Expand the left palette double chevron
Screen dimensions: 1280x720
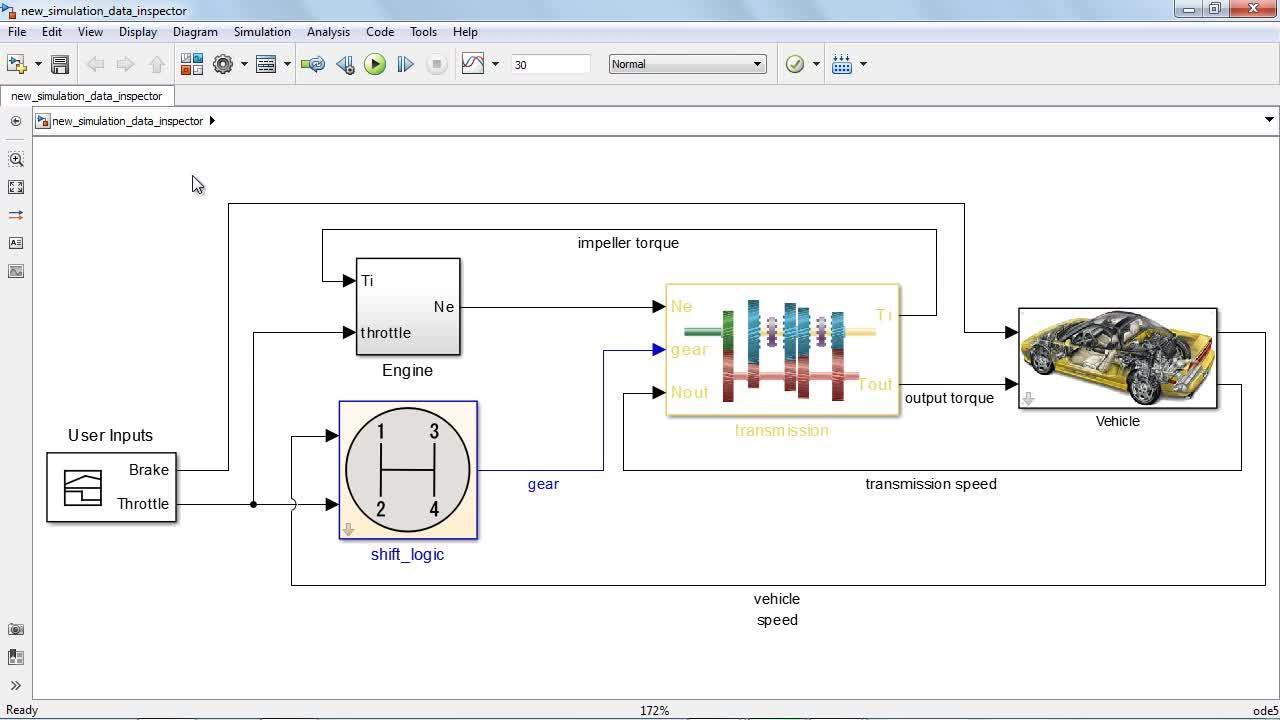coord(16,685)
